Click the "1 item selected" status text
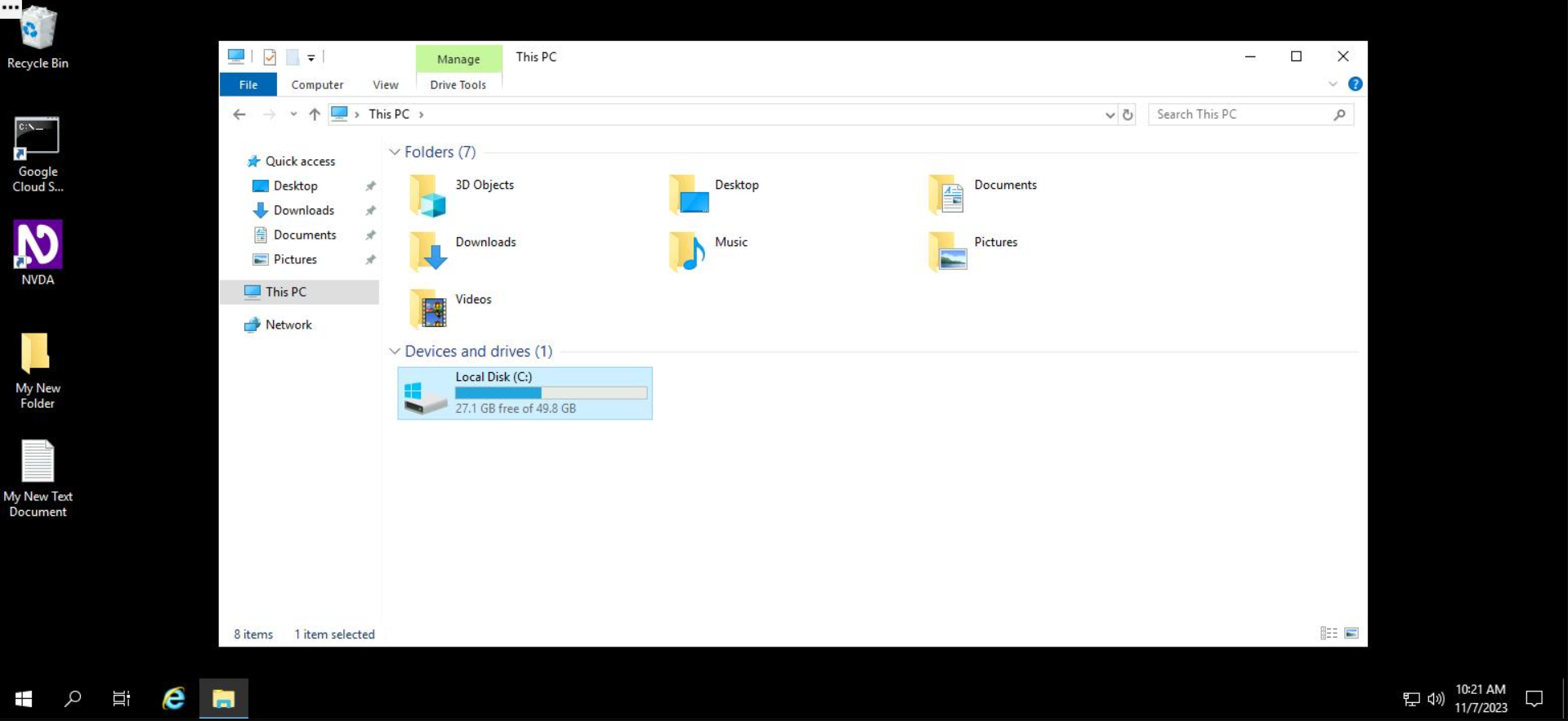Screen dimensions: 1568x721 (334, 634)
